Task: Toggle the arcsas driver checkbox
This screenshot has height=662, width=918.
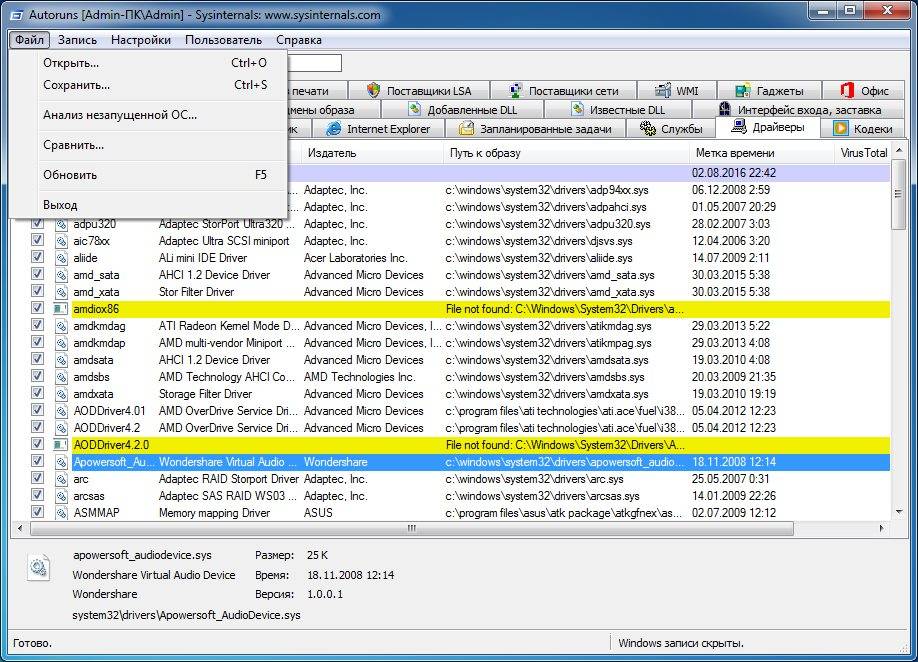Action: click(x=37, y=495)
